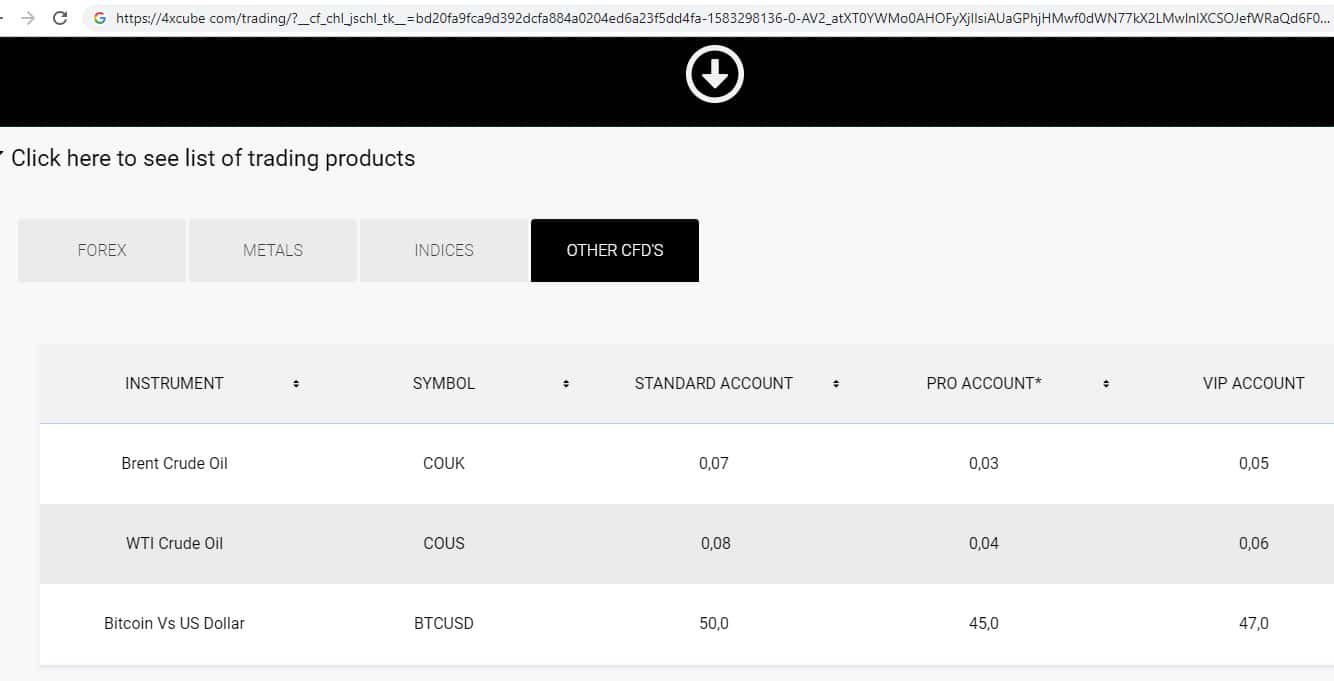
Task: Click the WTI Crude Oil row
Action: pyautogui.click(x=174, y=543)
